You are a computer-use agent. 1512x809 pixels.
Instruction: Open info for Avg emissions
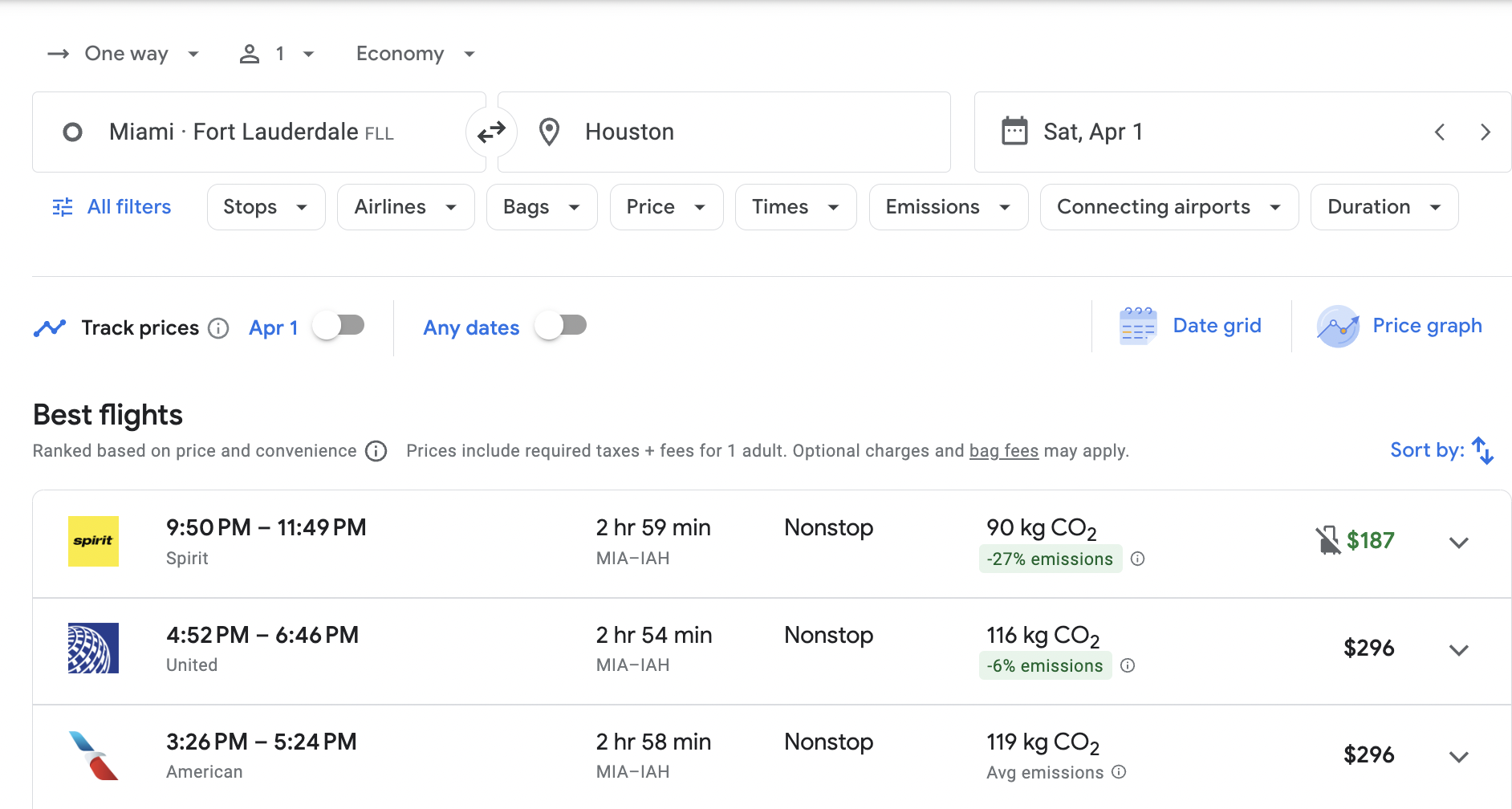tap(1119, 772)
